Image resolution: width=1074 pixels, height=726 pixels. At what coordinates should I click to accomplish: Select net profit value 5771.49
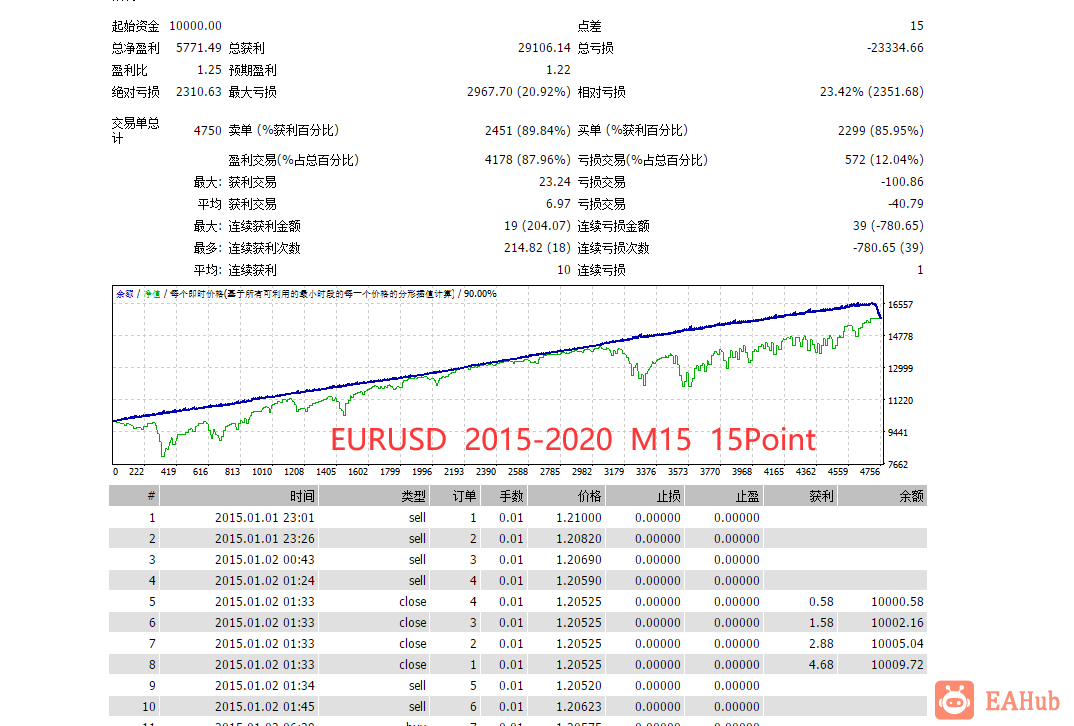click(x=199, y=48)
